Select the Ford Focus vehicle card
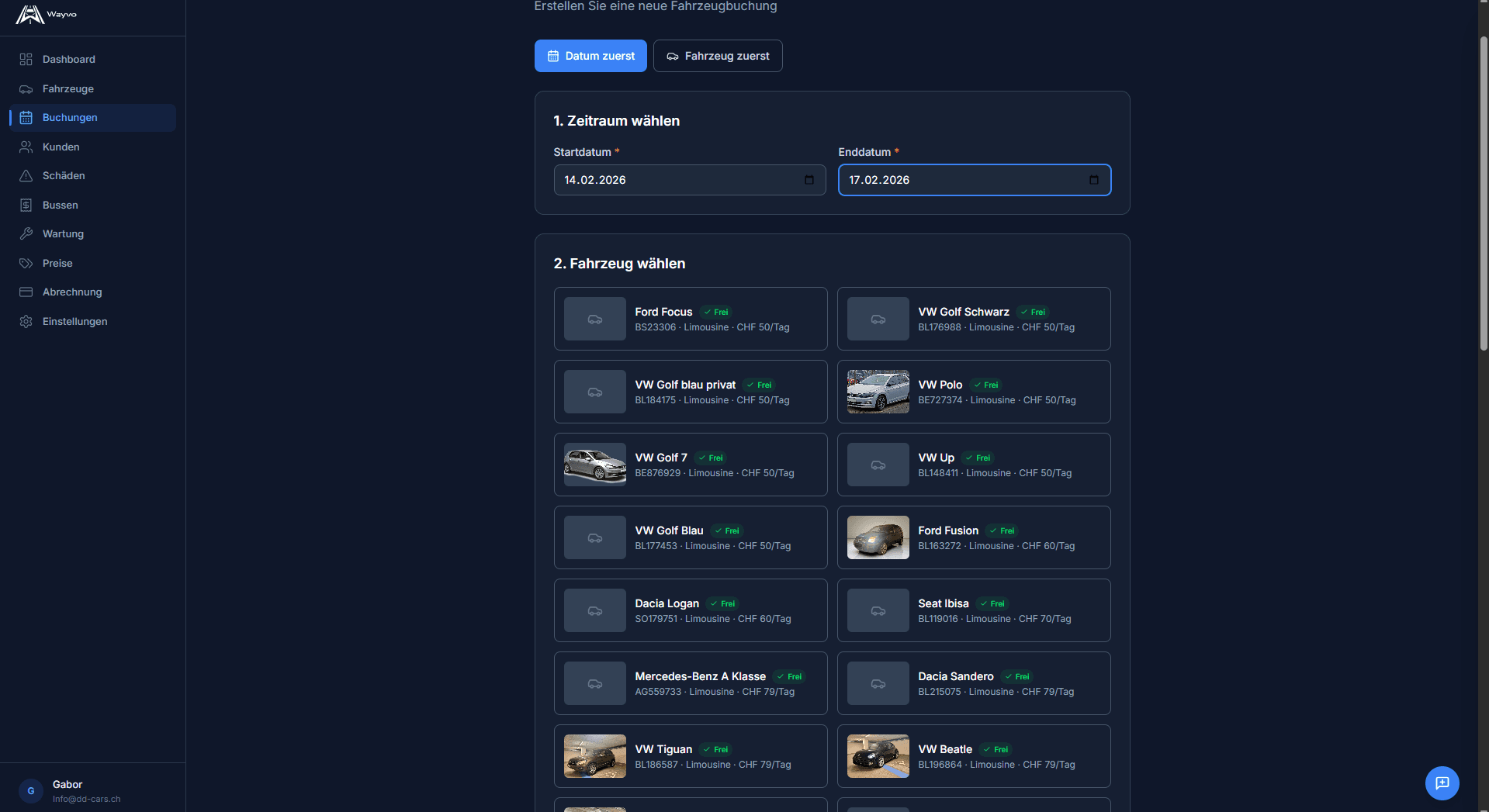Screen dimensions: 1489x812 point(690,319)
